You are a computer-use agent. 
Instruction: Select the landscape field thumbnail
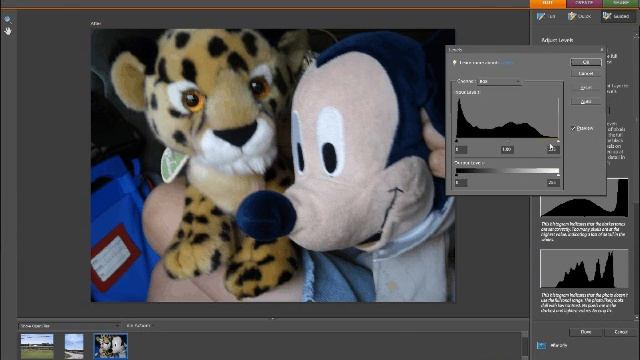coord(37,347)
